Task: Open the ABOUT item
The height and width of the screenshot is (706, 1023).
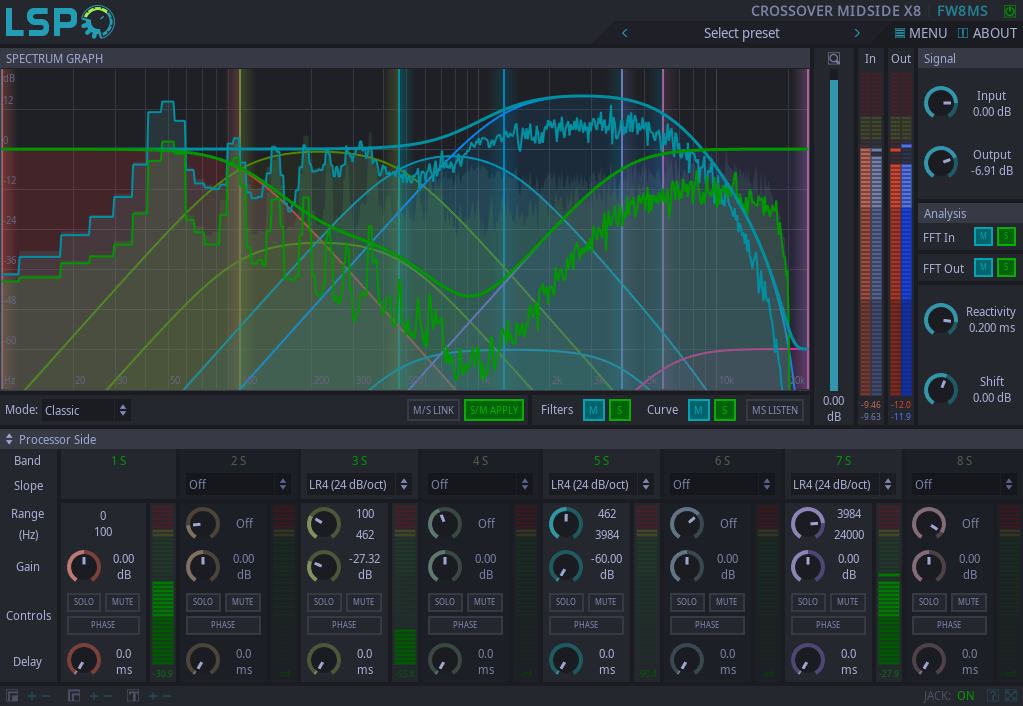Action: [x=987, y=33]
